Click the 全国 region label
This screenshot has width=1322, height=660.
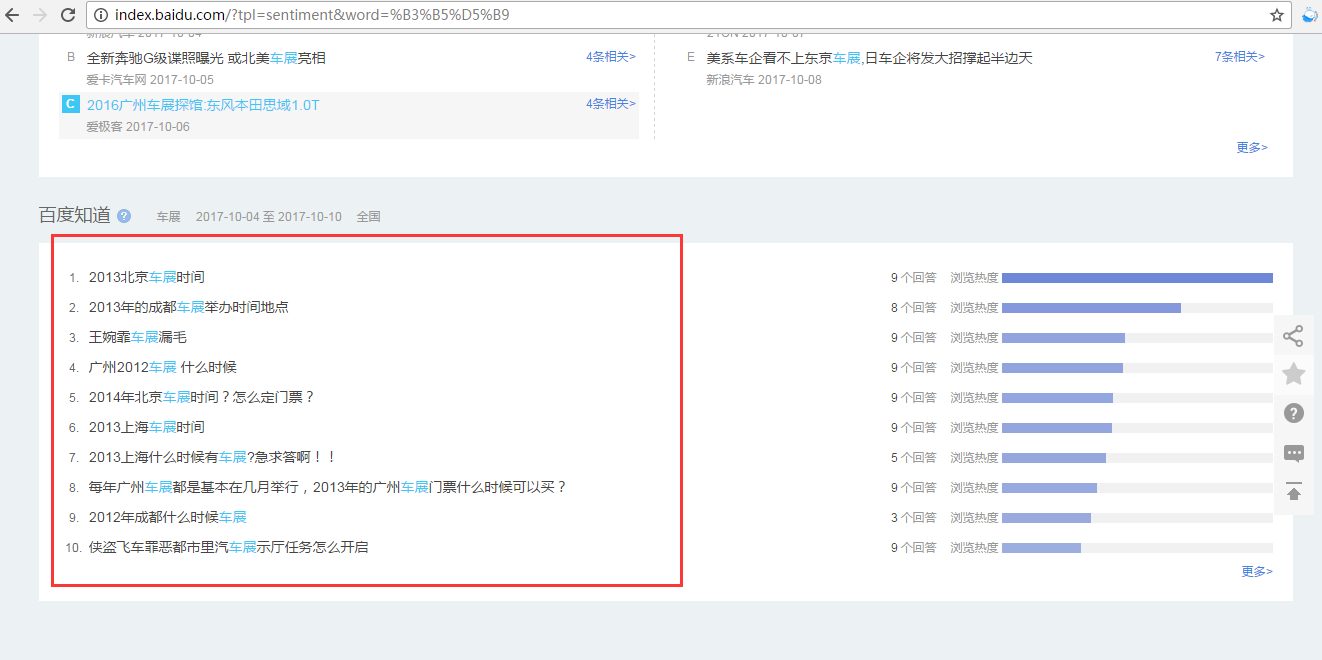[369, 216]
